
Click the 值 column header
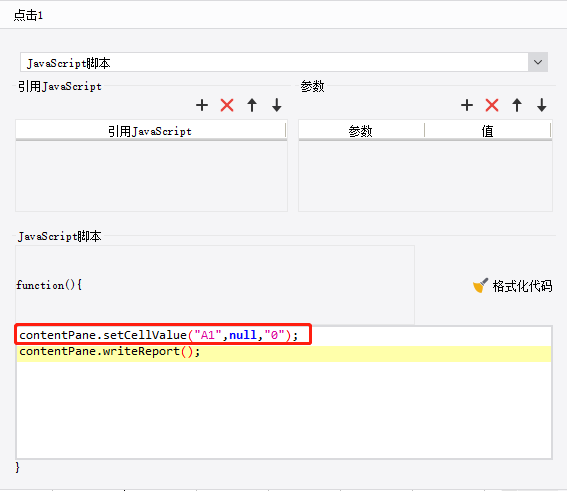(x=487, y=131)
